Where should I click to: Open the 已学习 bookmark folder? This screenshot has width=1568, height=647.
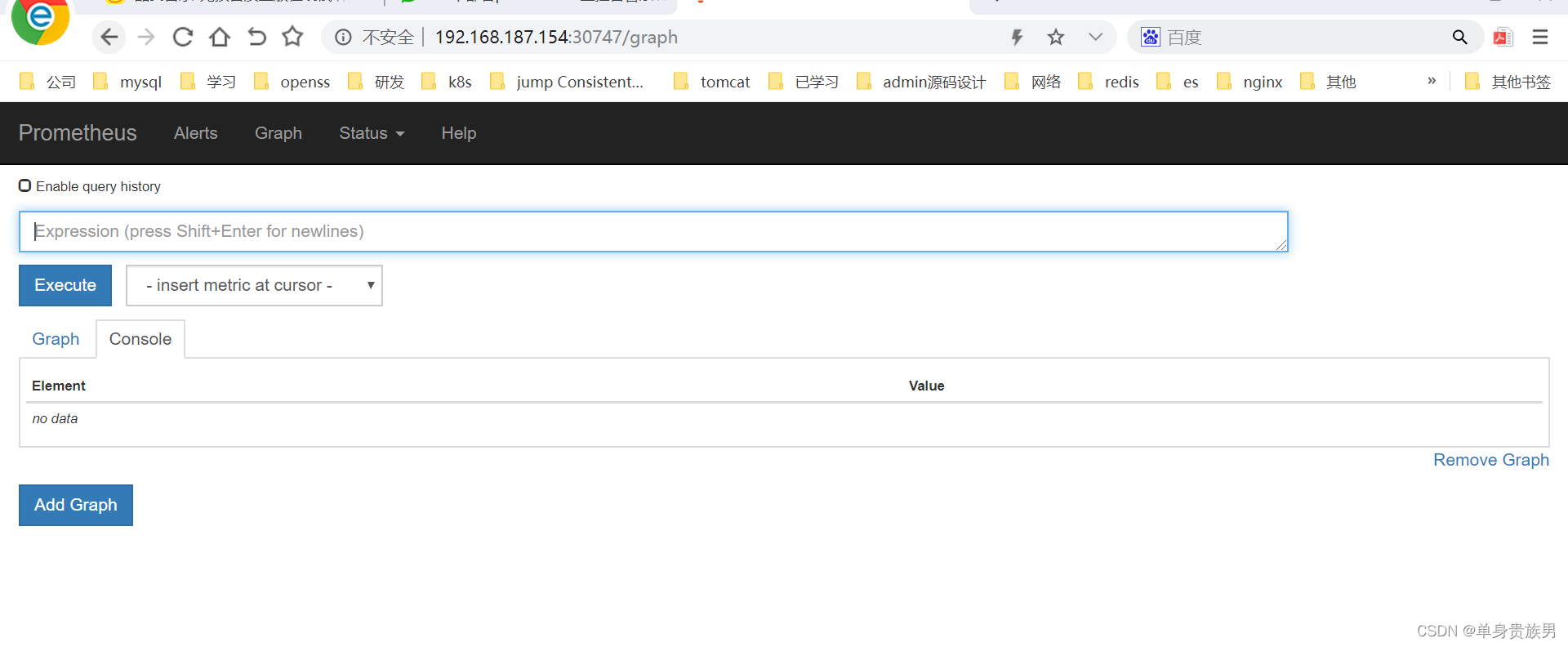(x=804, y=82)
